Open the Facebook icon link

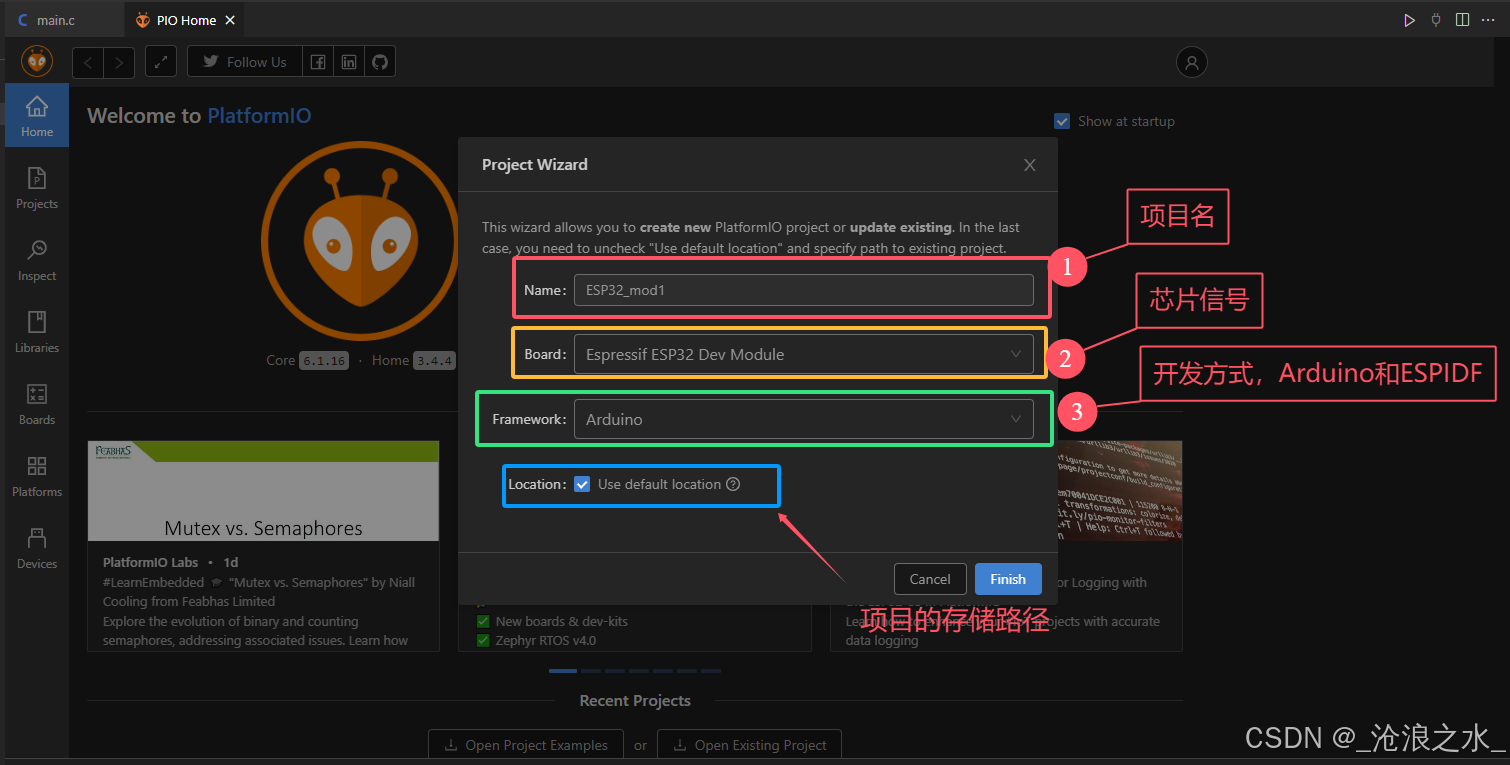[x=317, y=62]
